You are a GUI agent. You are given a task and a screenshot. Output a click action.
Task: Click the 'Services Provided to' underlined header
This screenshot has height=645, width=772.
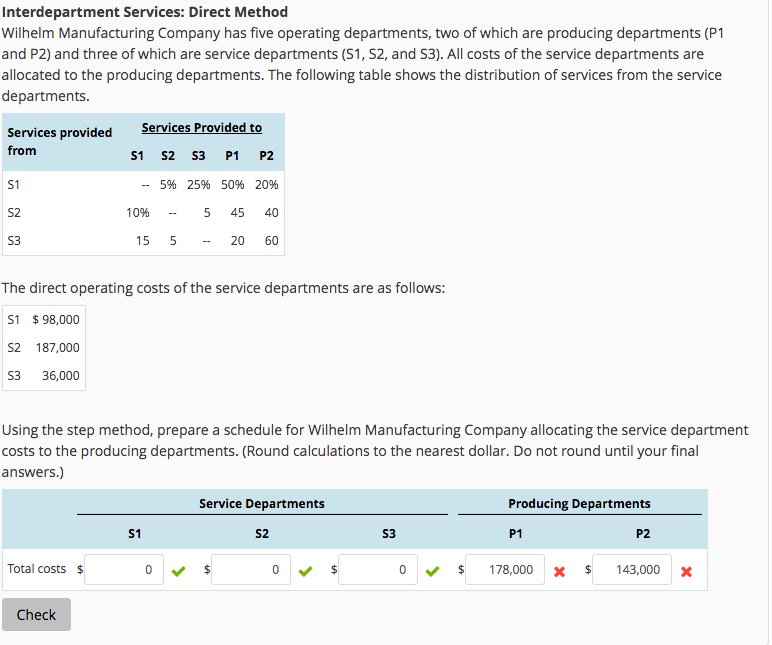(x=202, y=128)
